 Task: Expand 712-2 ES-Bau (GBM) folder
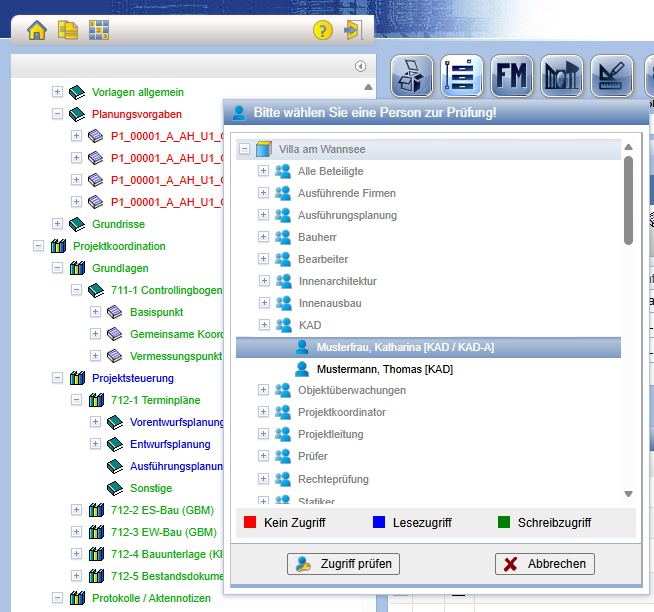point(76,510)
